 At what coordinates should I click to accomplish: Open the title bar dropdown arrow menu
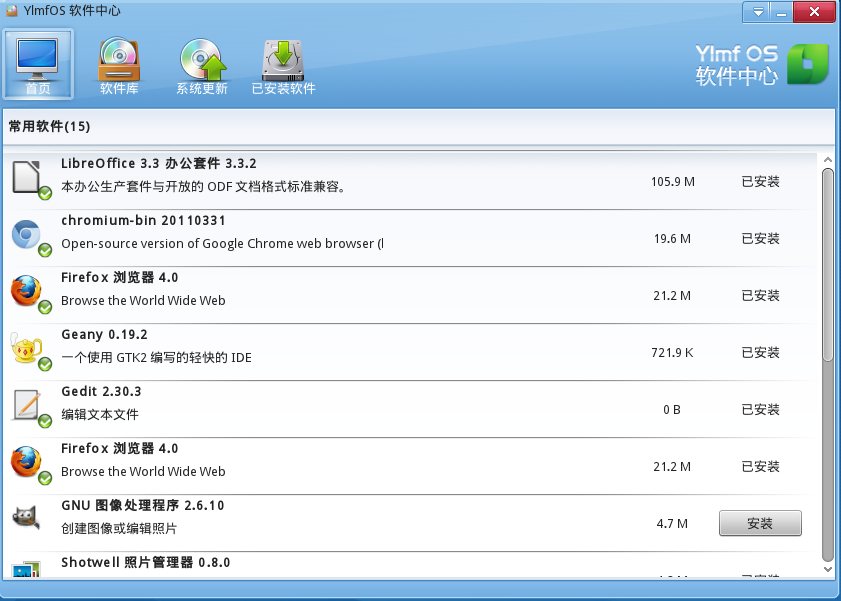click(x=758, y=12)
